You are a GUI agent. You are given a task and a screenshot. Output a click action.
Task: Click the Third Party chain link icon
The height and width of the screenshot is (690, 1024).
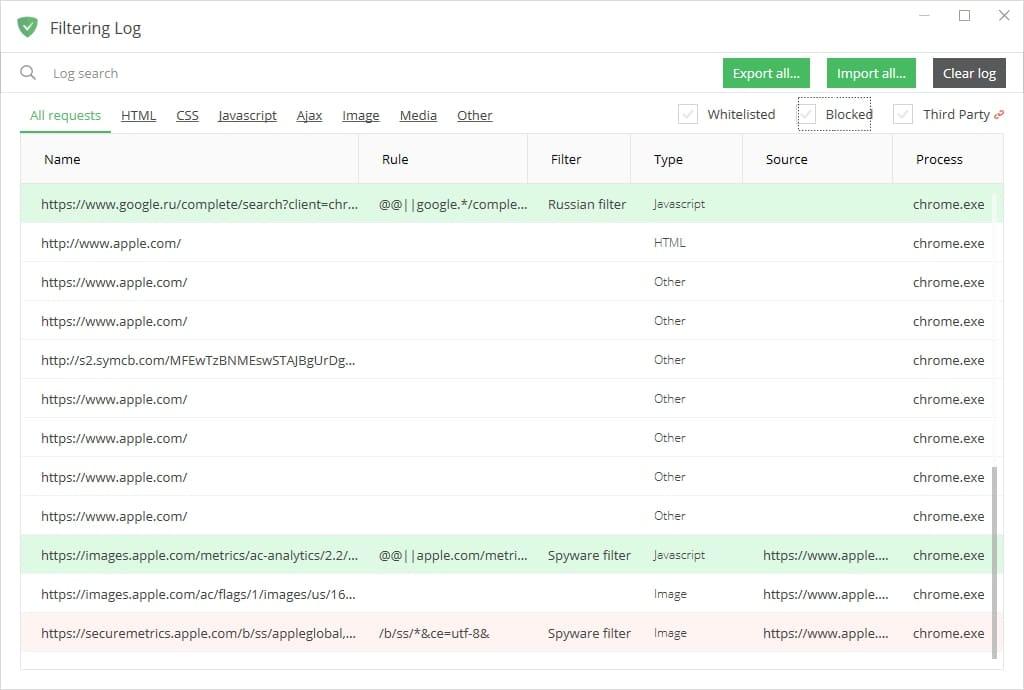(x=1001, y=113)
